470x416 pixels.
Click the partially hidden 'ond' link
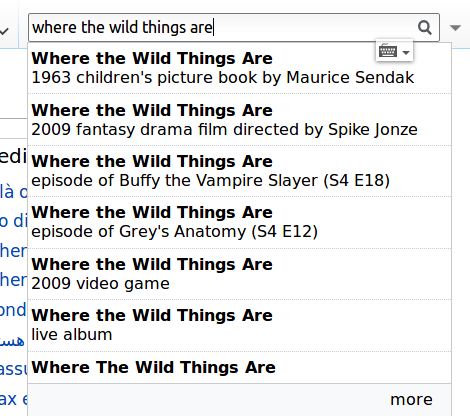point(13,310)
